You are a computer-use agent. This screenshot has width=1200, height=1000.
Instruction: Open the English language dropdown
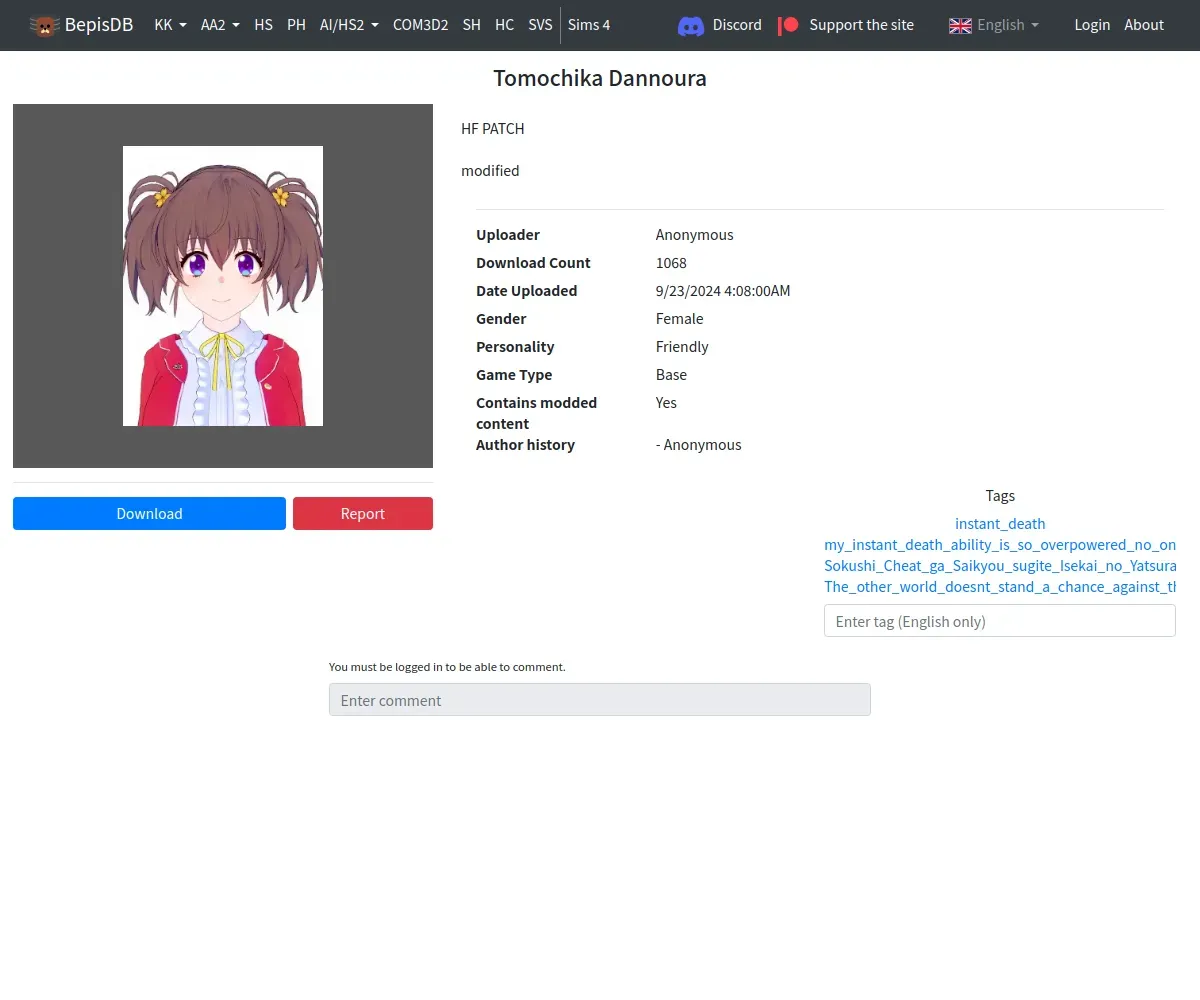[x=1008, y=25]
